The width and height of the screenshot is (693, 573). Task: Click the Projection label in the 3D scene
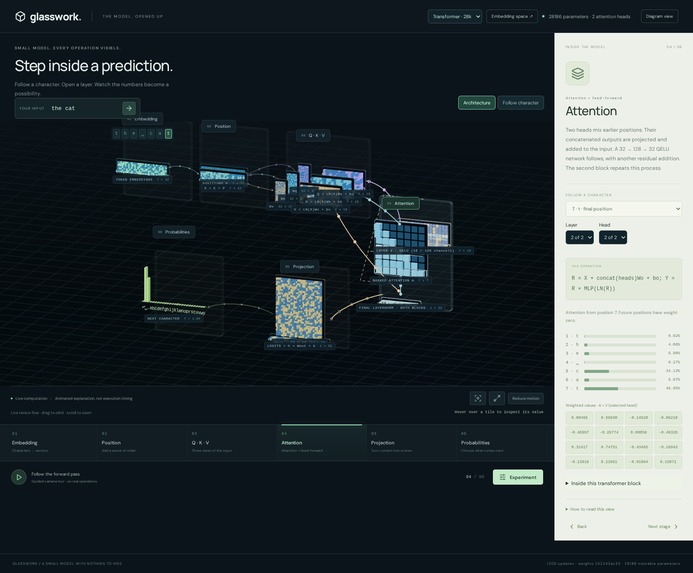(300, 267)
